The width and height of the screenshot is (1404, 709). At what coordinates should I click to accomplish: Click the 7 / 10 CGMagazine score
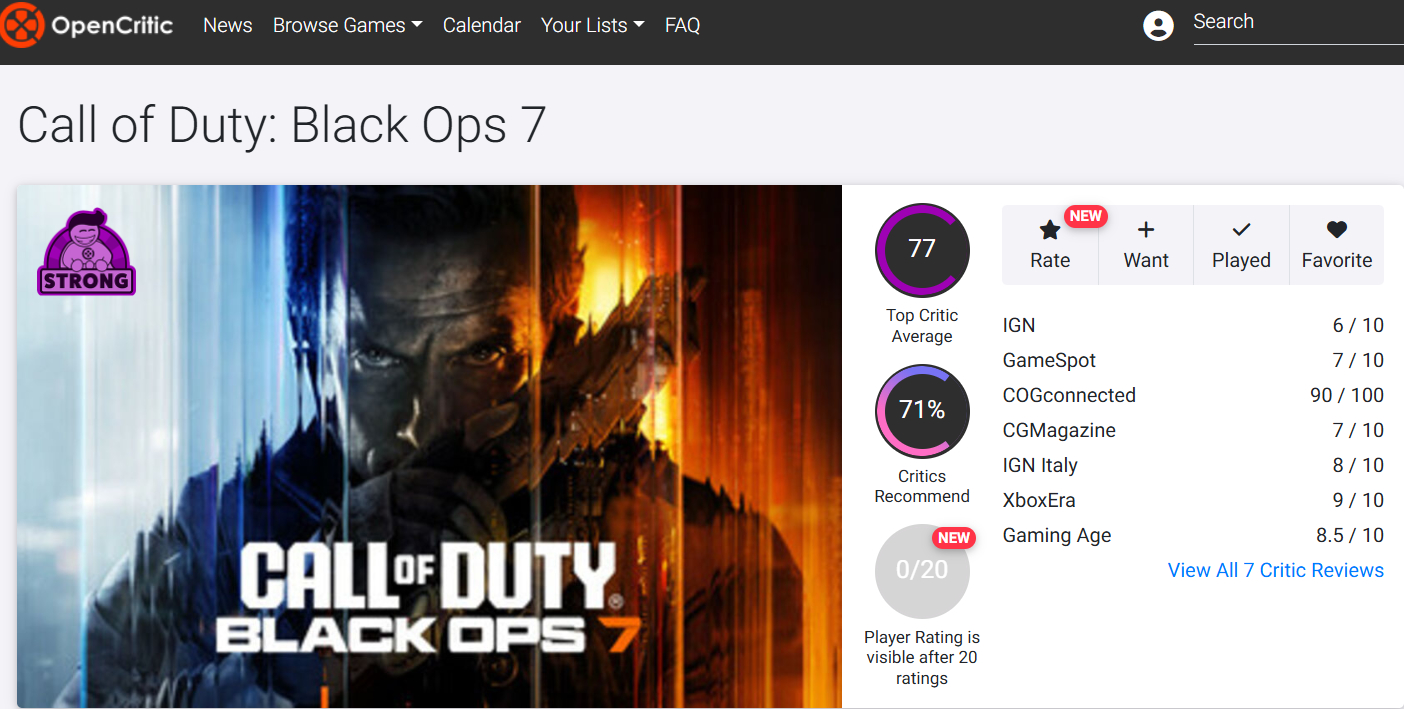[1358, 430]
